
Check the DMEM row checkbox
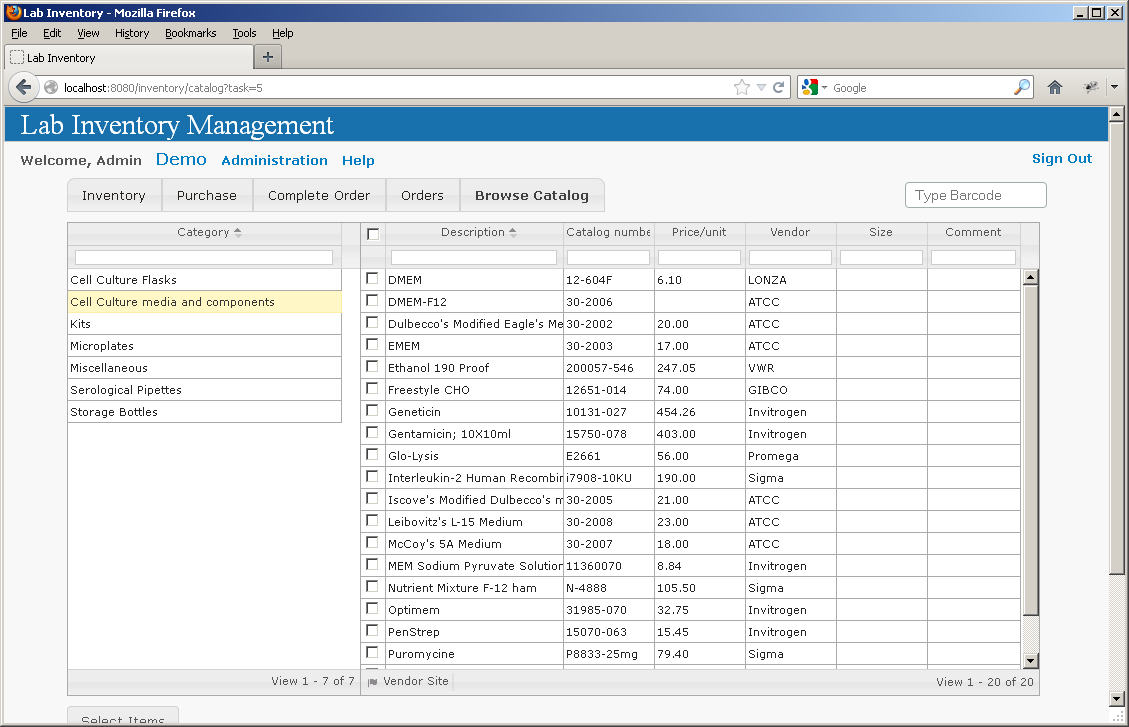tap(372, 279)
